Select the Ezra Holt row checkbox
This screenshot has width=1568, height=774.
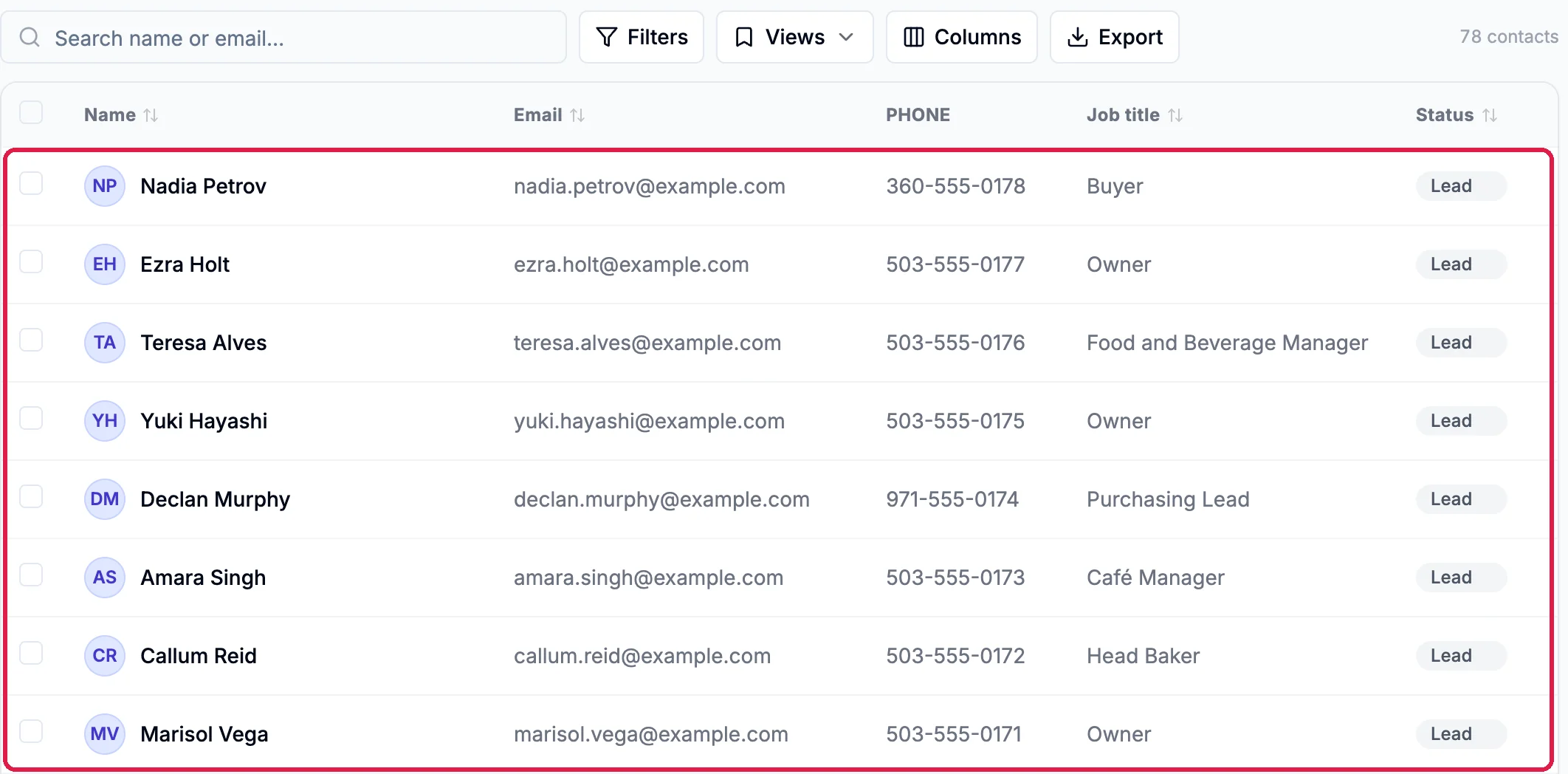31,261
